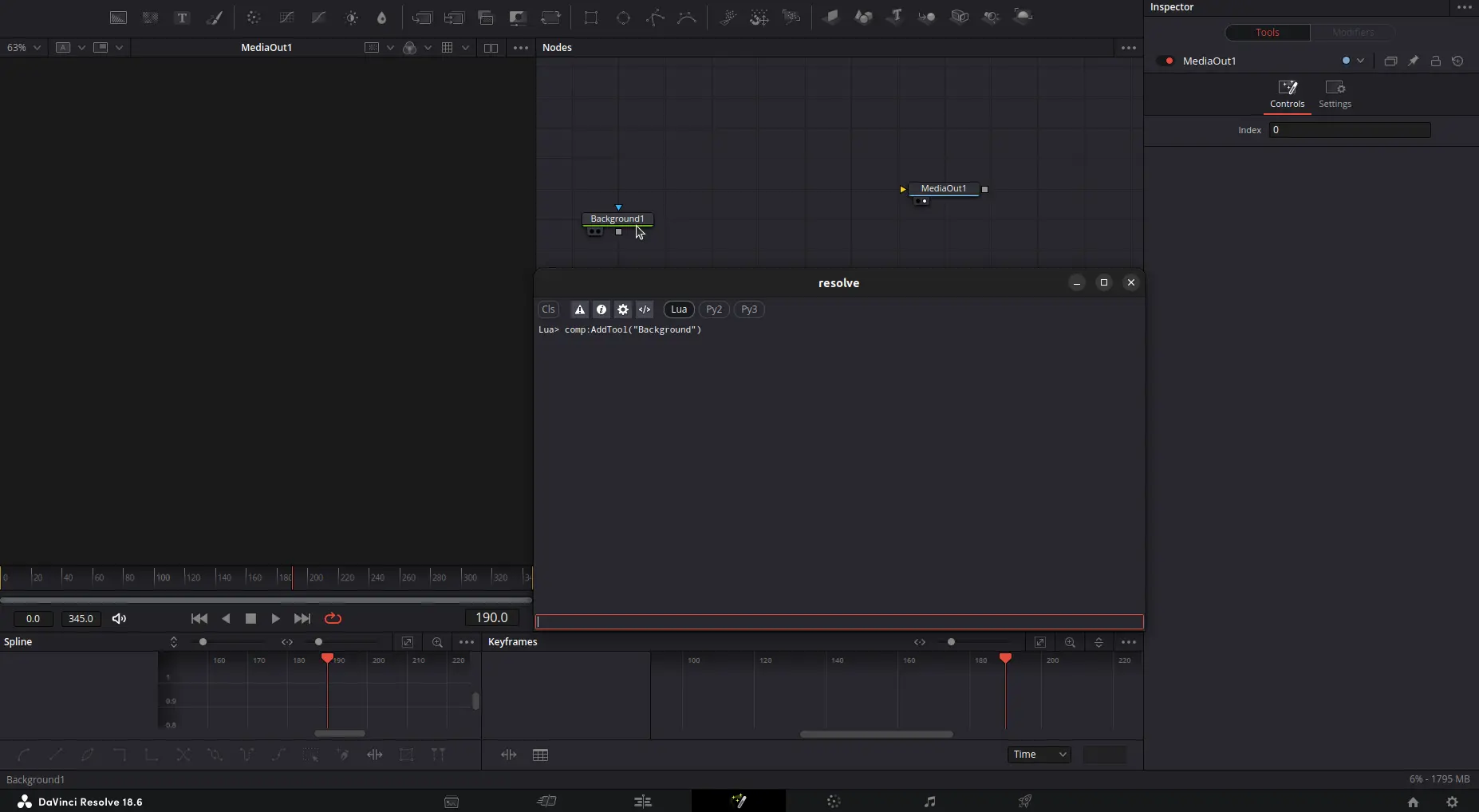Add a Text+ tool from the toolbar
This screenshot has width=1479, height=812.
pyautogui.click(x=182, y=17)
